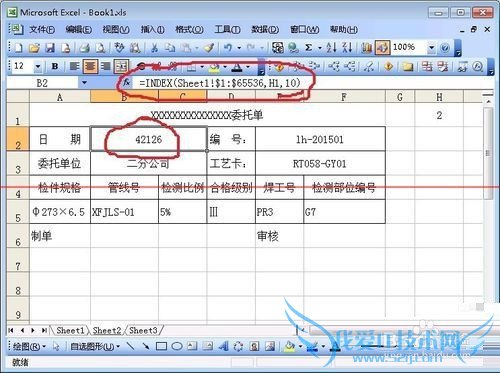Open the AutoSum functions dropdown arrow
The width and height of the screenshot is (500, 373).
point(320,48)
